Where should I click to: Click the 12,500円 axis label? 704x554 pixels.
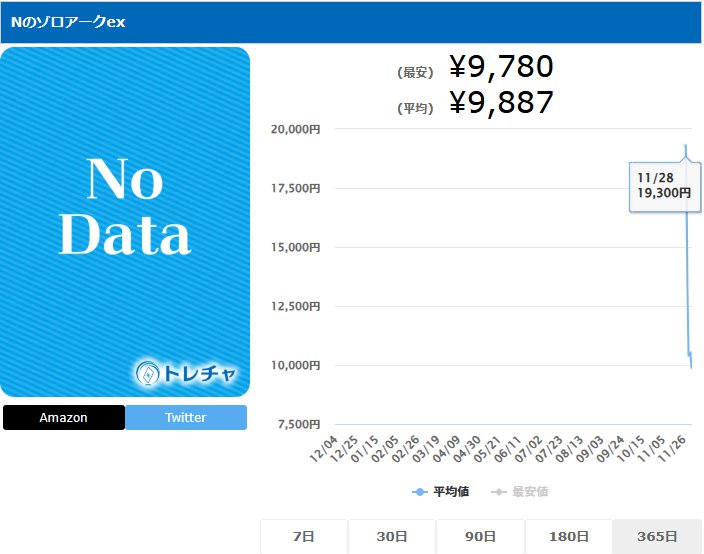[295, 306]
